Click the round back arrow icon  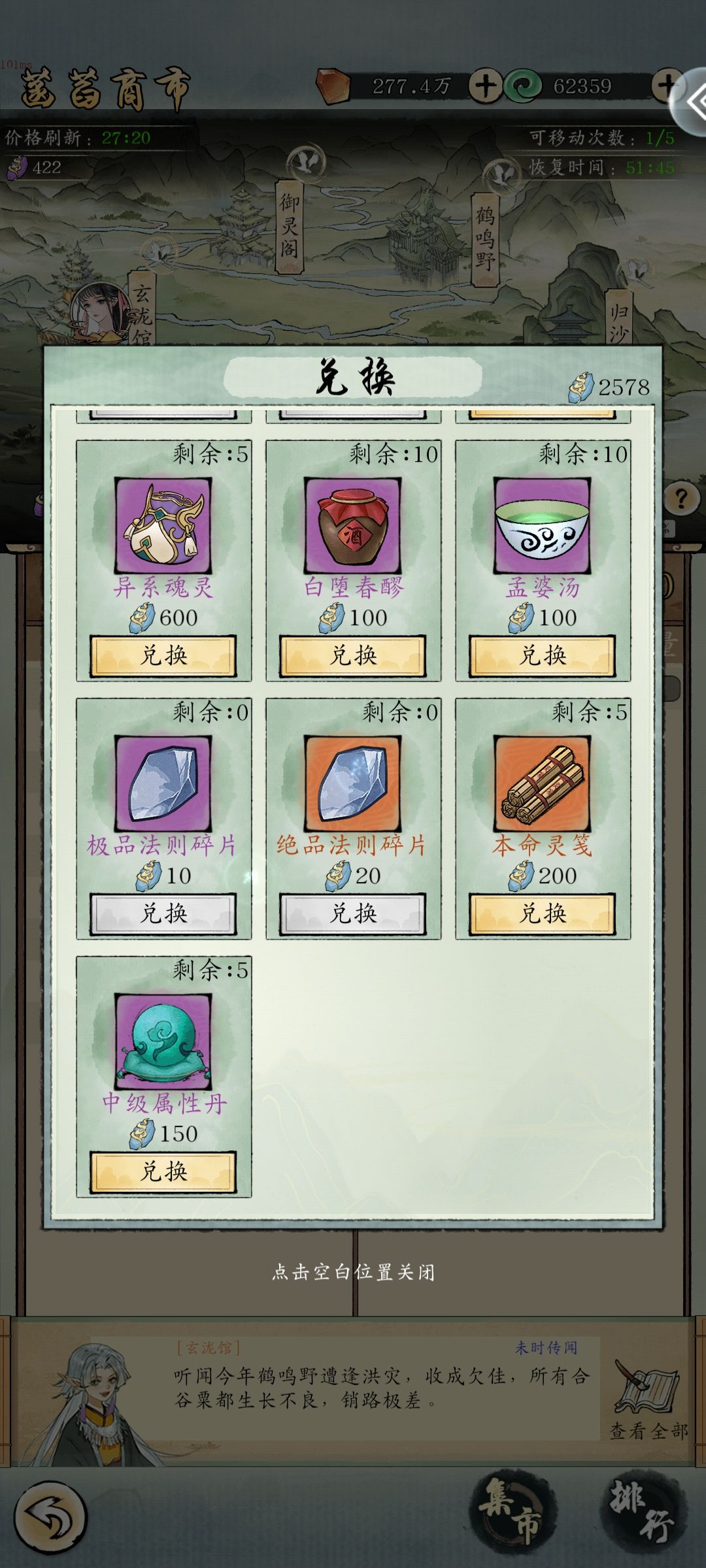(50, 1517)
